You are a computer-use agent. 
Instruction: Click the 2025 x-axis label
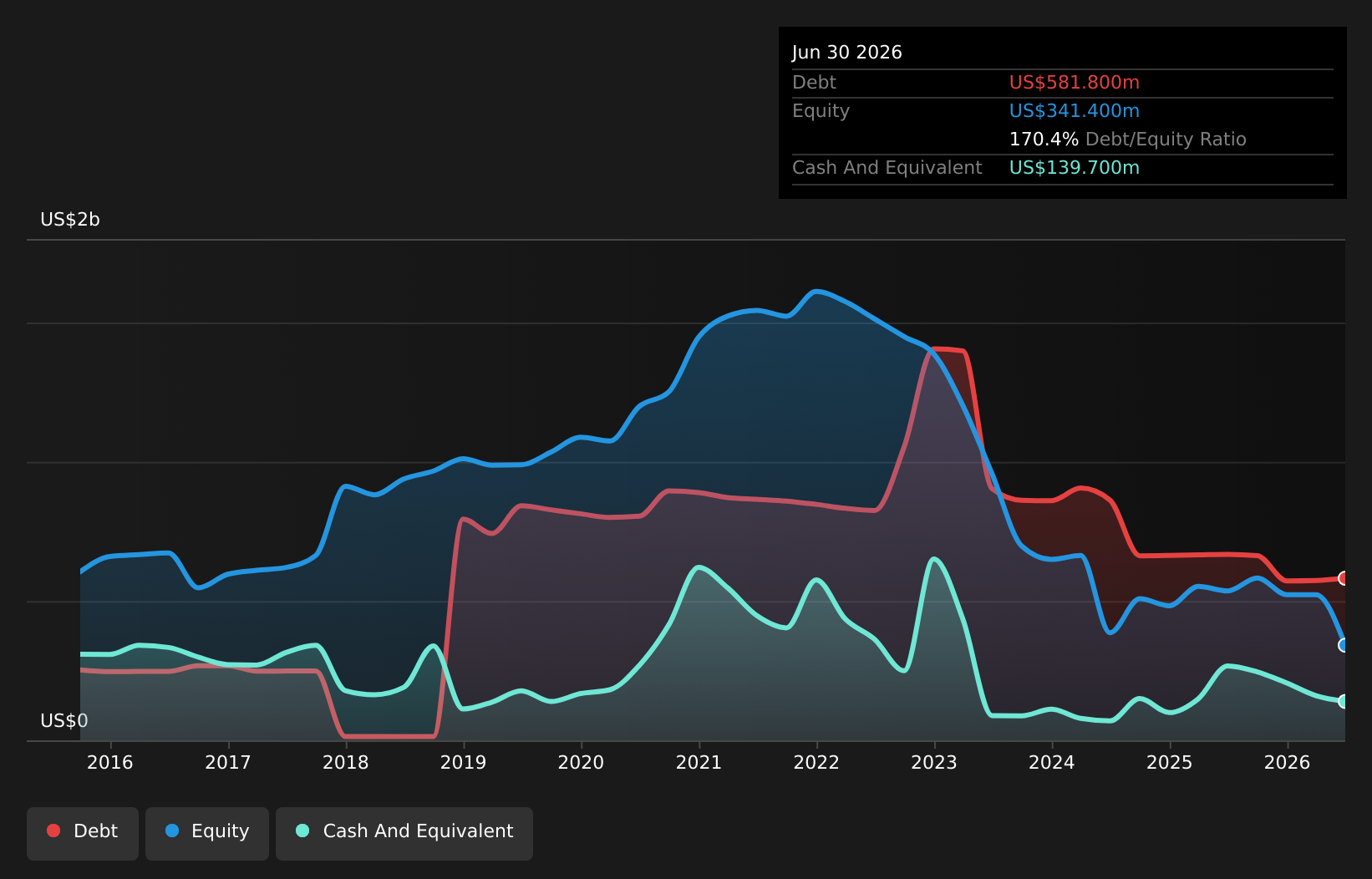click(x=1170, y=762)
